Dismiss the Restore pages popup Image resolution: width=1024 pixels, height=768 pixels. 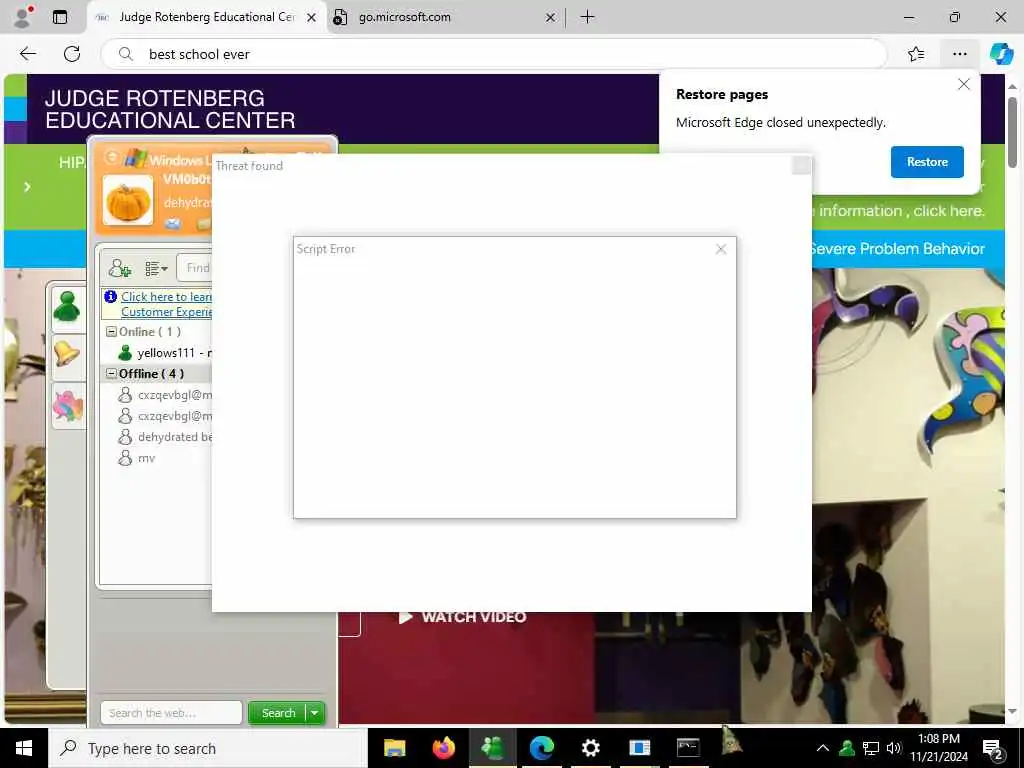[963, 84]
